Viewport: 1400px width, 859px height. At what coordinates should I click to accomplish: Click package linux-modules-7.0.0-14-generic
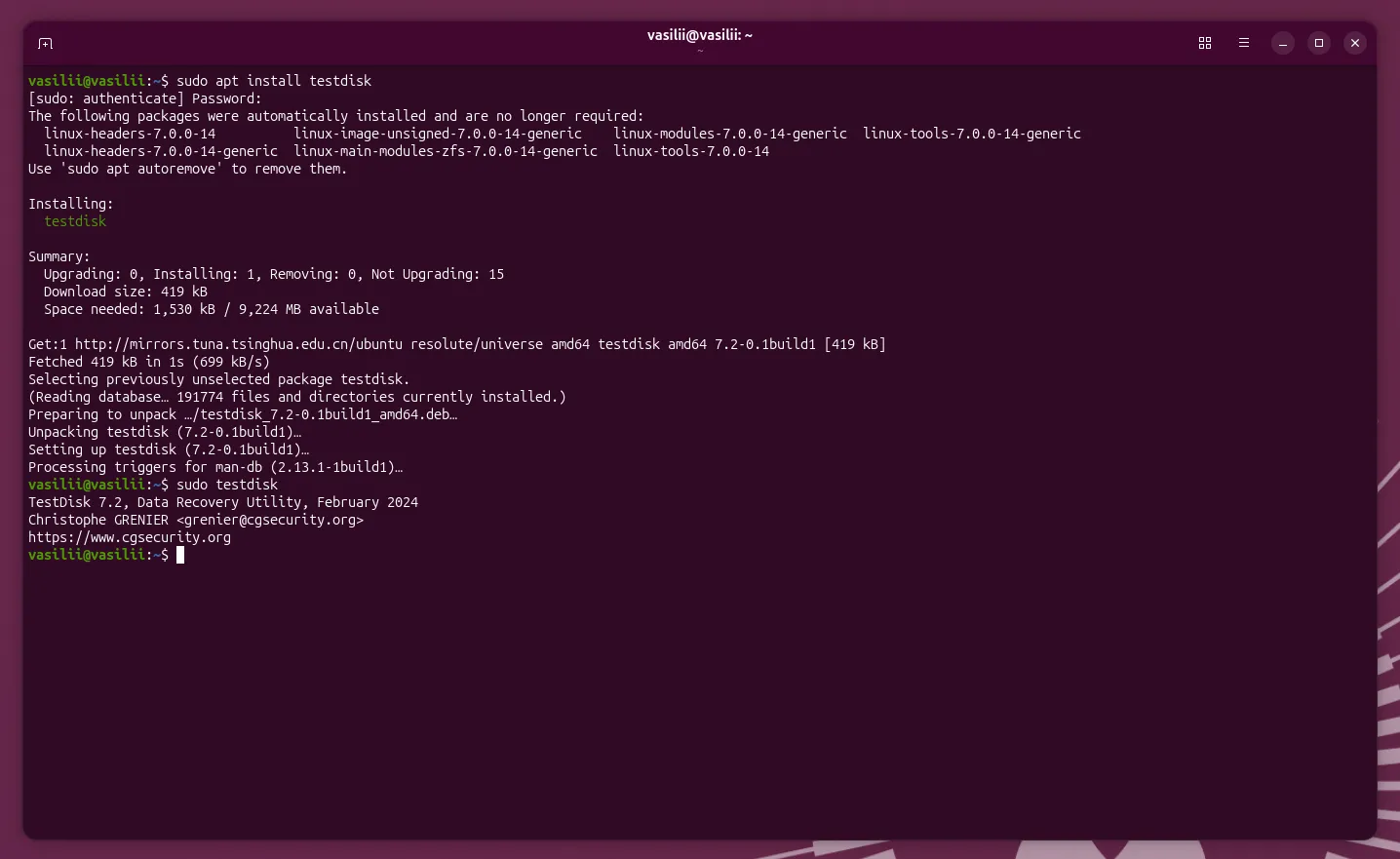click(x=730, y=134)
